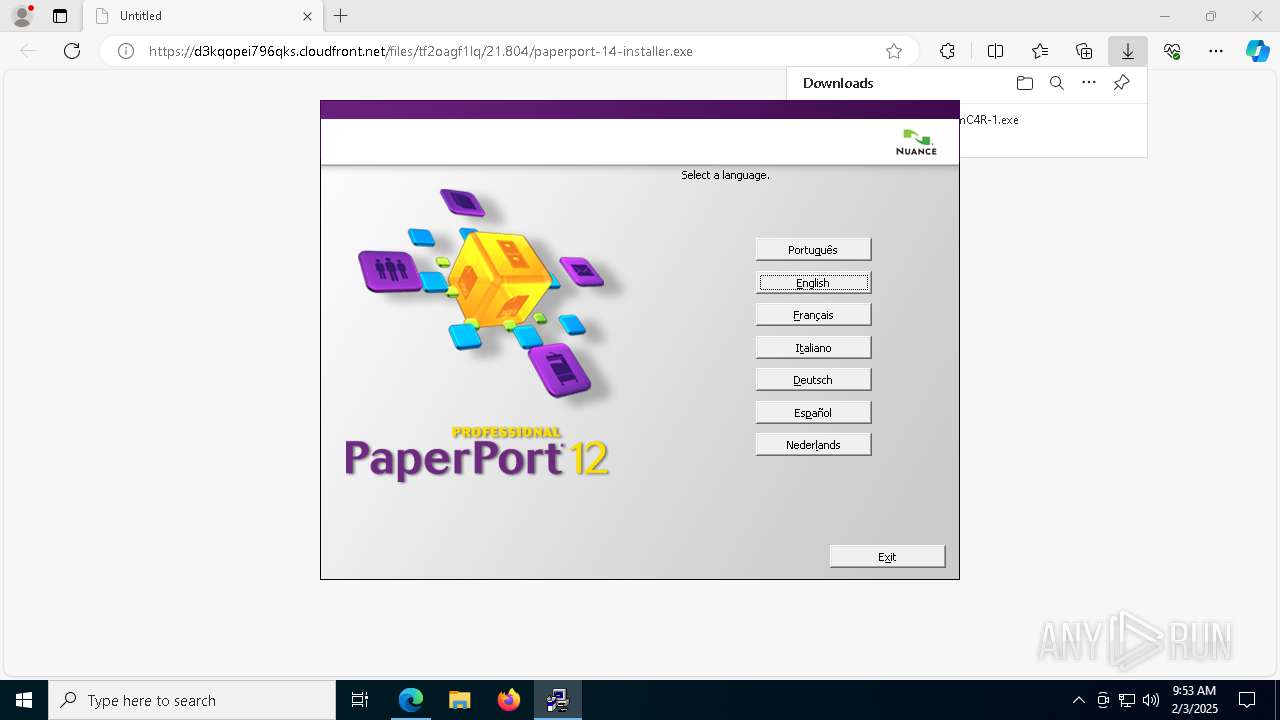Select Français language option
The width and height of the screenshot is (1280, 720).
(813, 315)
